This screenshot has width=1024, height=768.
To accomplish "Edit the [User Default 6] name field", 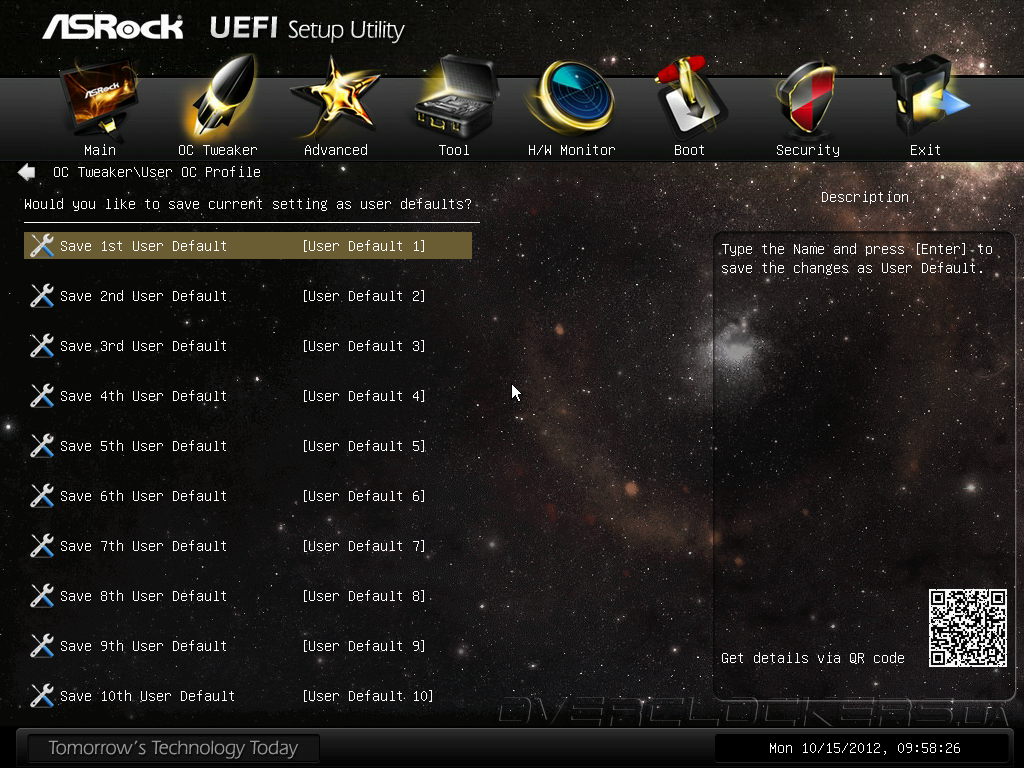I will point(364,496).
